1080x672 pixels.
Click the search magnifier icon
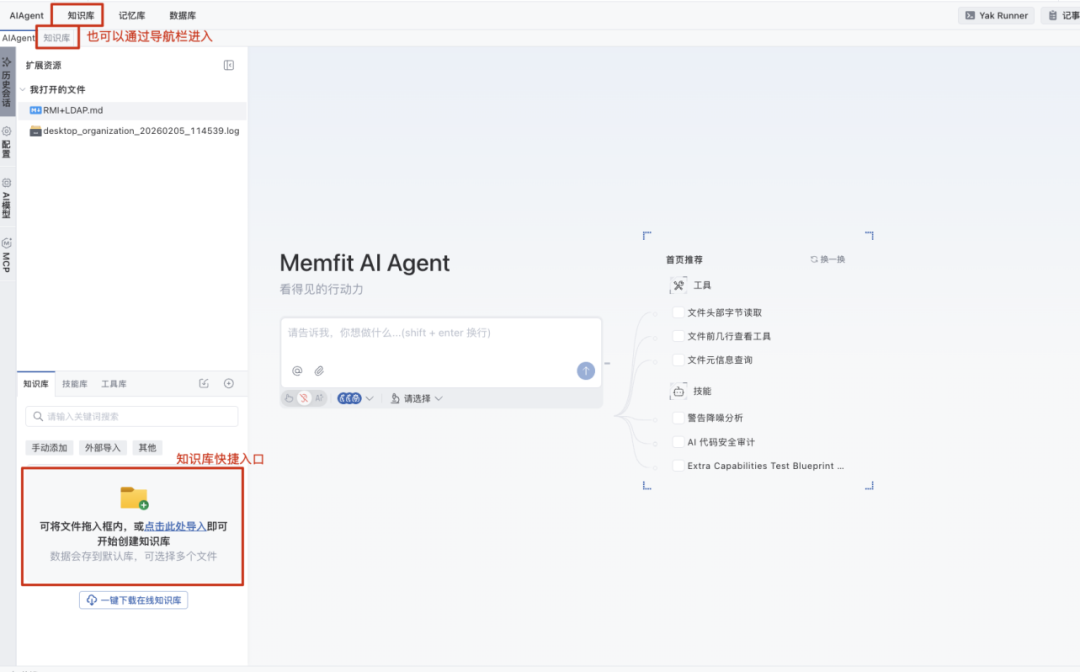click(x=38, y=417)
